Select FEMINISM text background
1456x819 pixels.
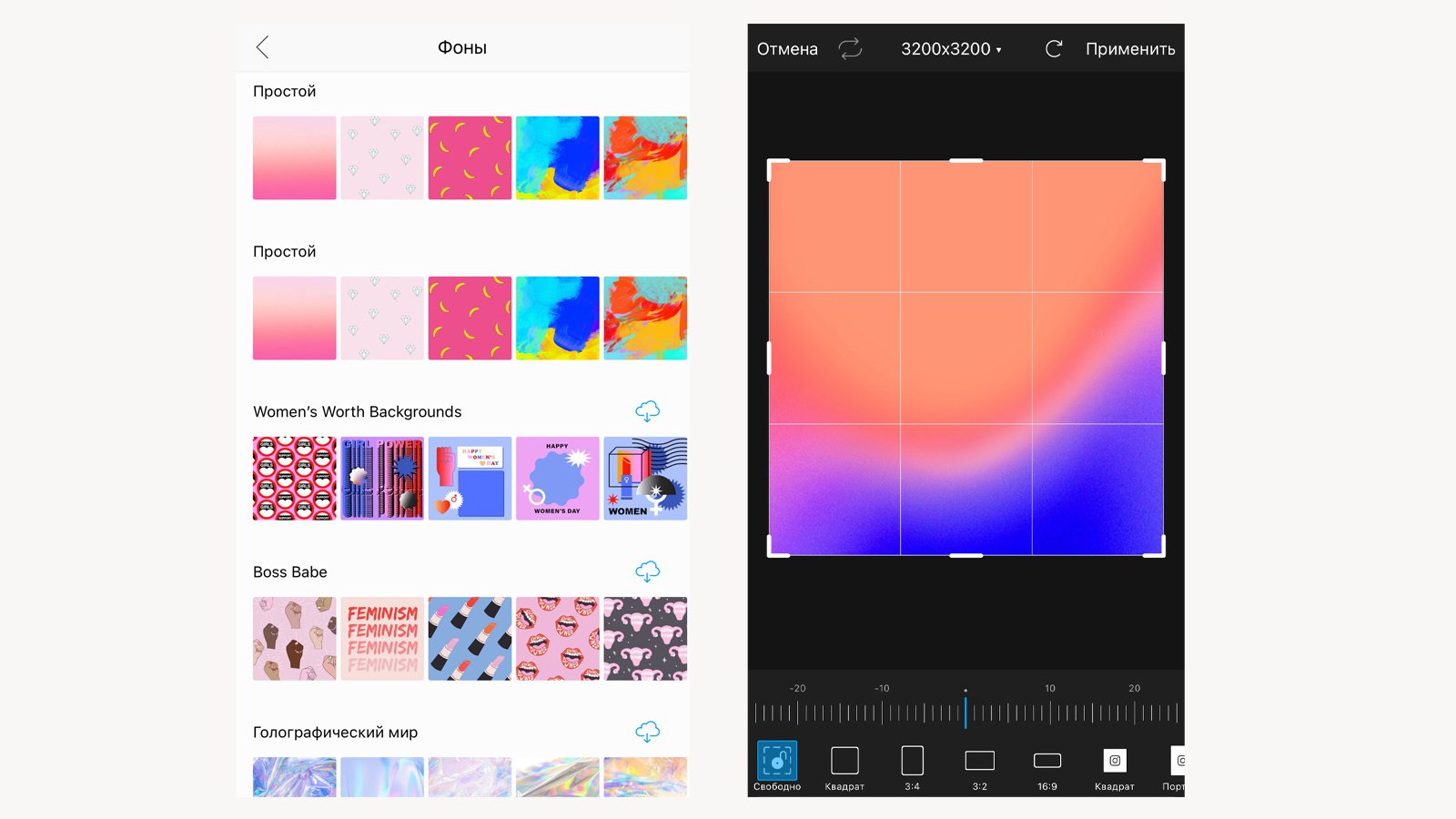(x=382, y=638)
